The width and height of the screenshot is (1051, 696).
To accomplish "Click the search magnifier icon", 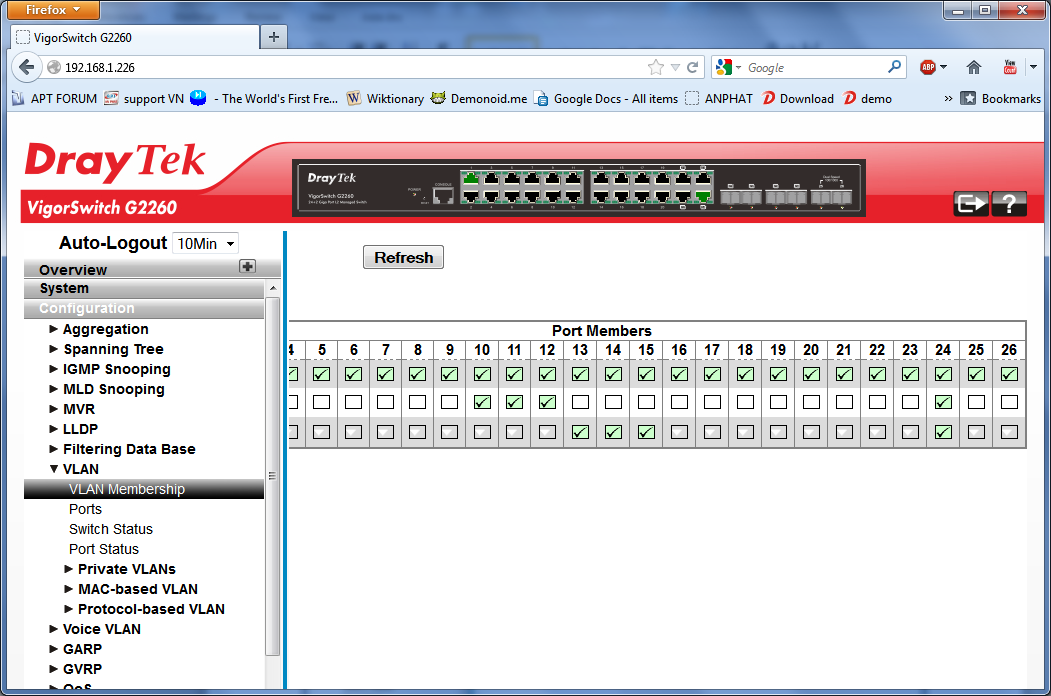I will [894, 67].
